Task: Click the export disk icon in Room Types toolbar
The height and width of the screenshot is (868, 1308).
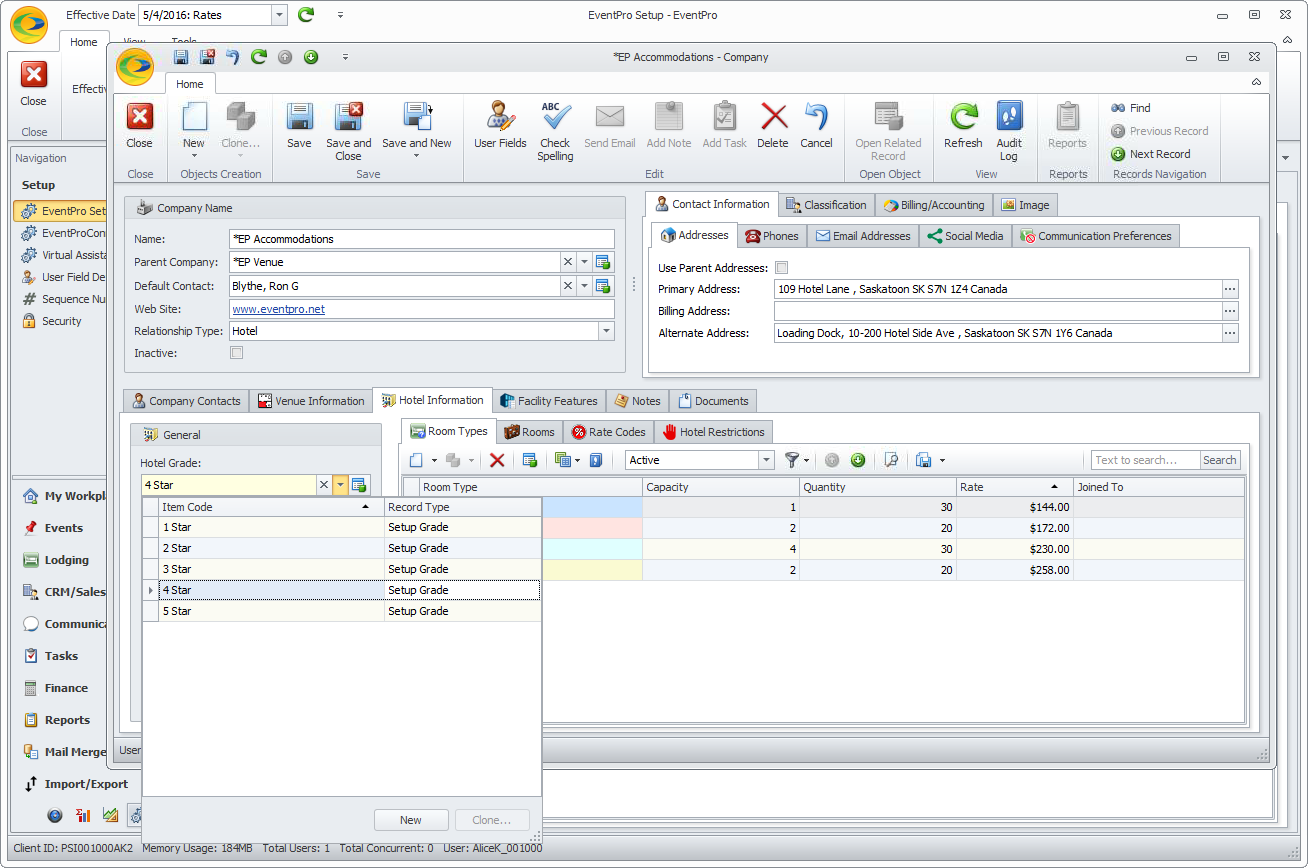Action: (x=923, y=460)
